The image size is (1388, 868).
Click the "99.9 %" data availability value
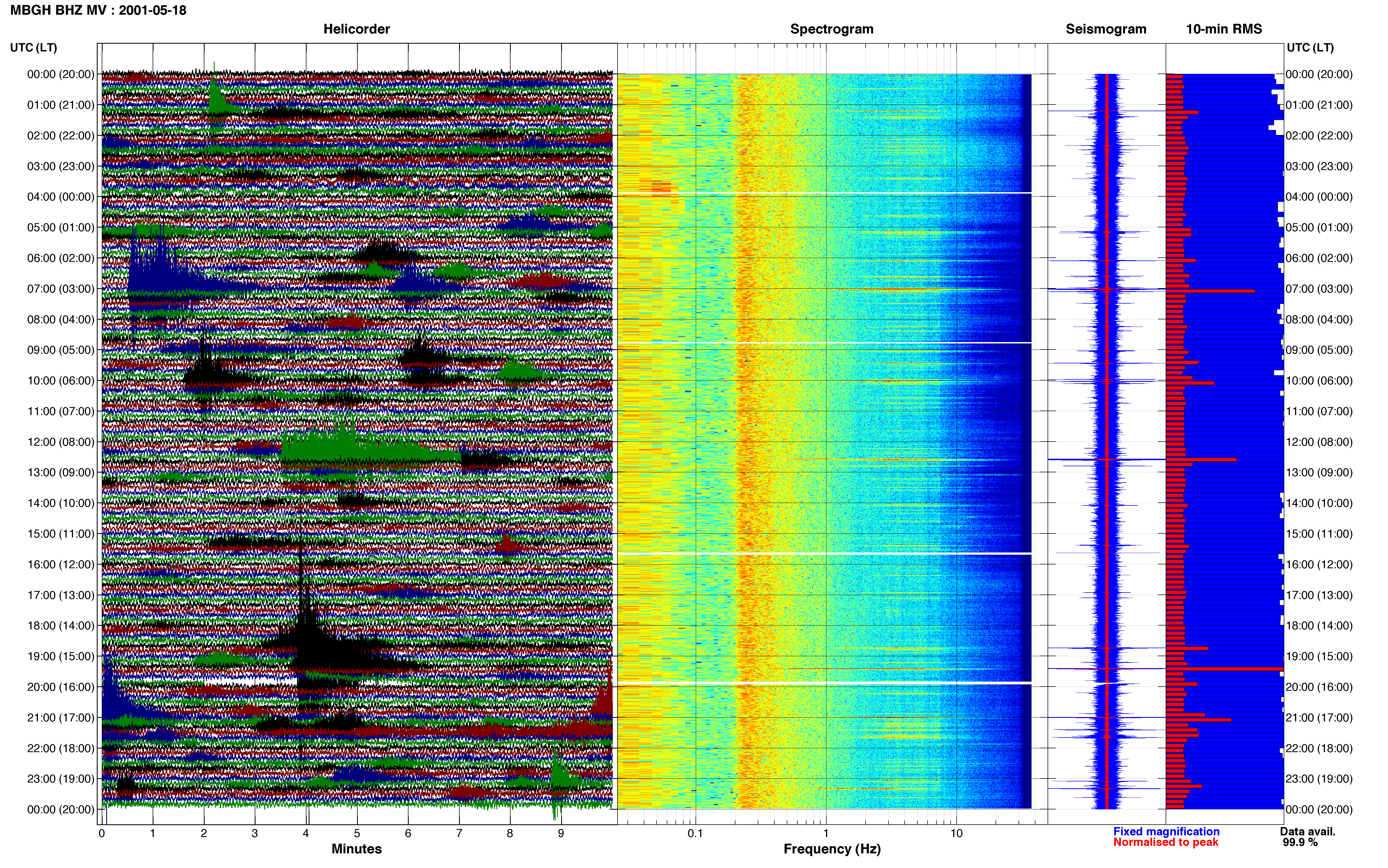(x=1300, y=842)
